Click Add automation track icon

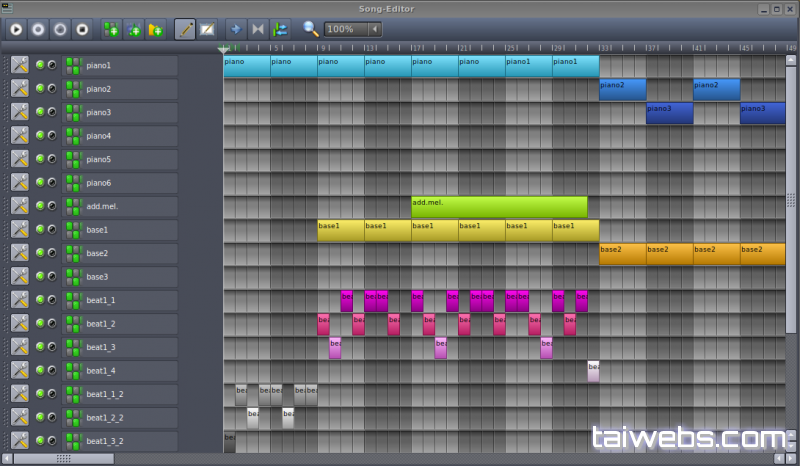[155, 30]
